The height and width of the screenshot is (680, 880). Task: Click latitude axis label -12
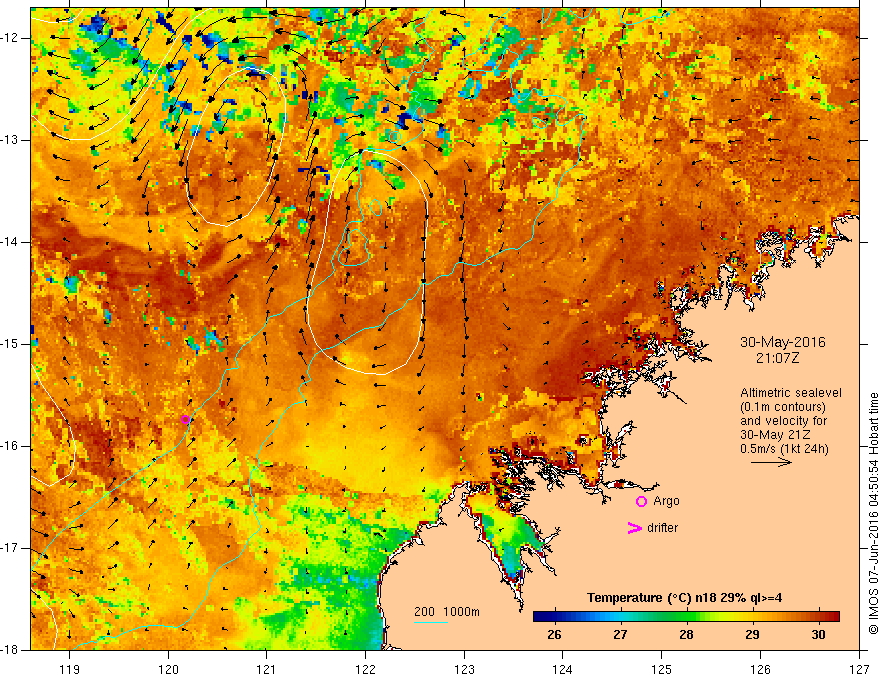coord(10,38)
